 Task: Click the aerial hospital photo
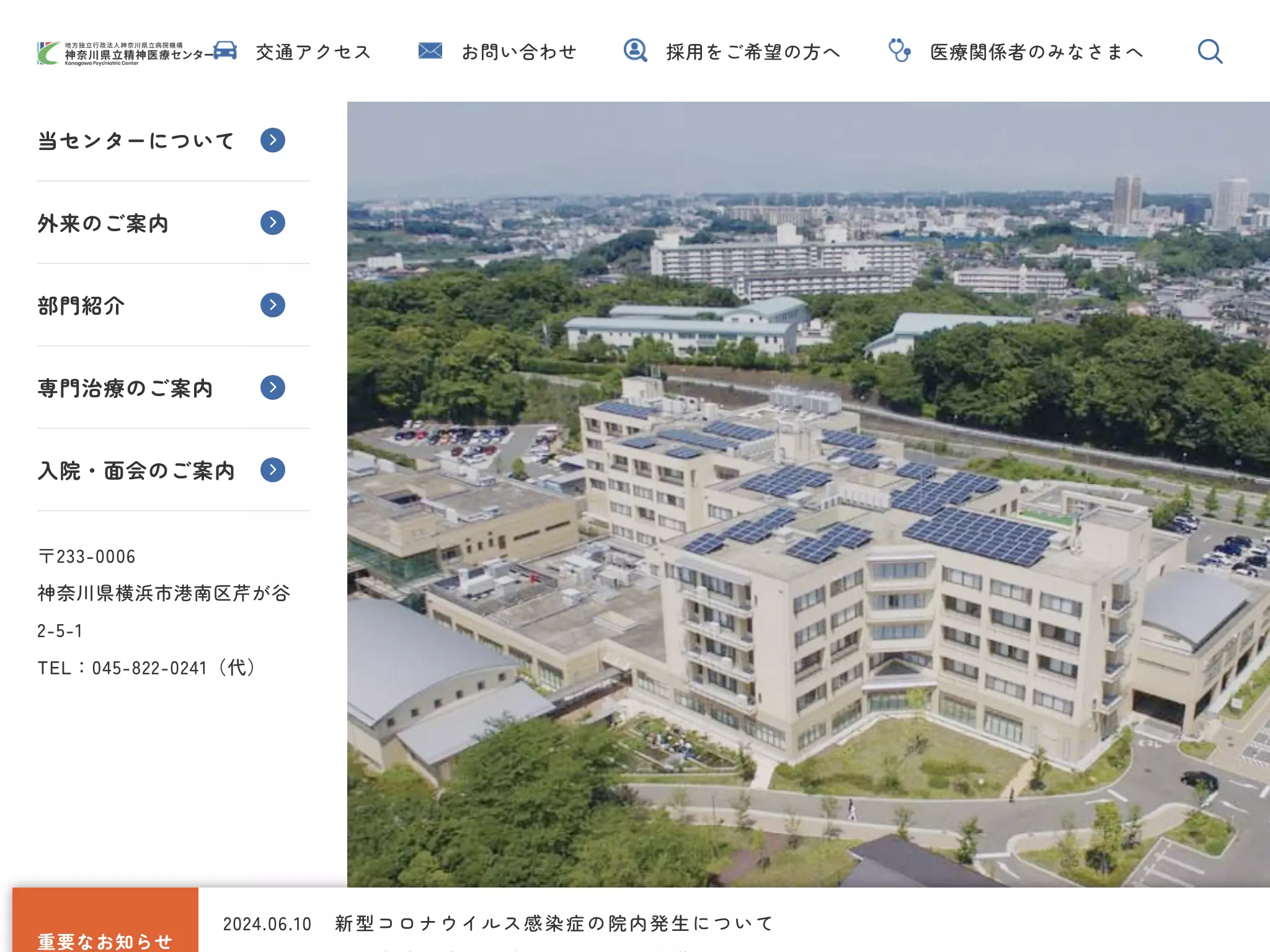tap(809, 495)
